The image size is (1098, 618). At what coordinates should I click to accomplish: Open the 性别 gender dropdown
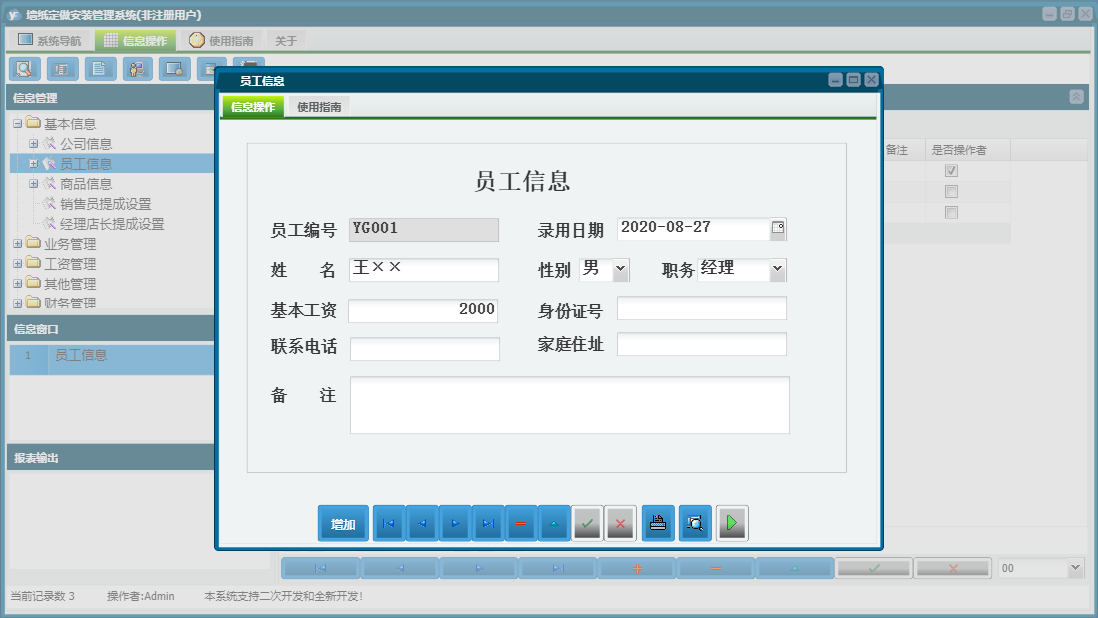[620, 270]
